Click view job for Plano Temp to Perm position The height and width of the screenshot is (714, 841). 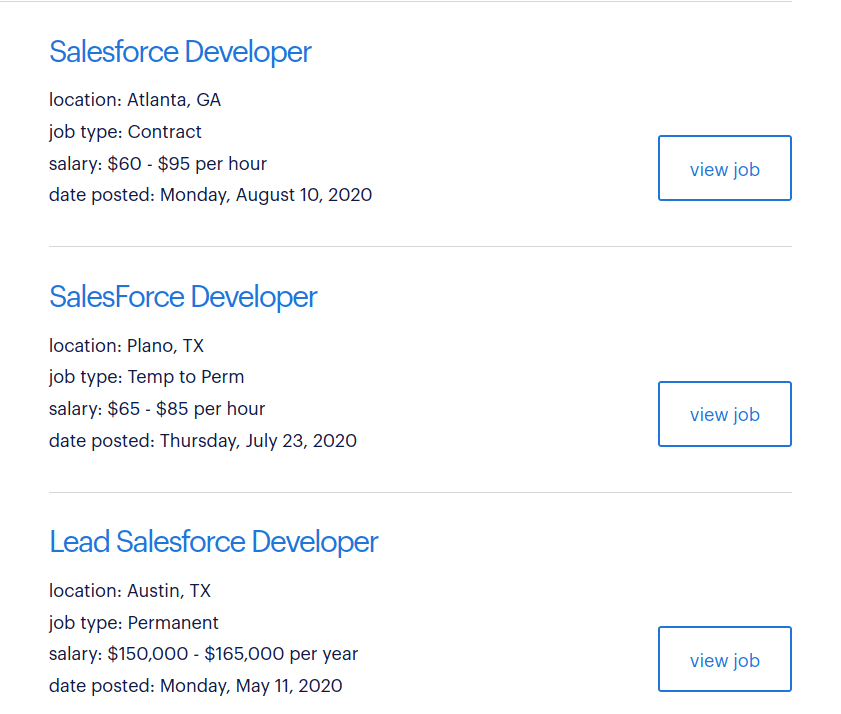(x=725, y=414)
